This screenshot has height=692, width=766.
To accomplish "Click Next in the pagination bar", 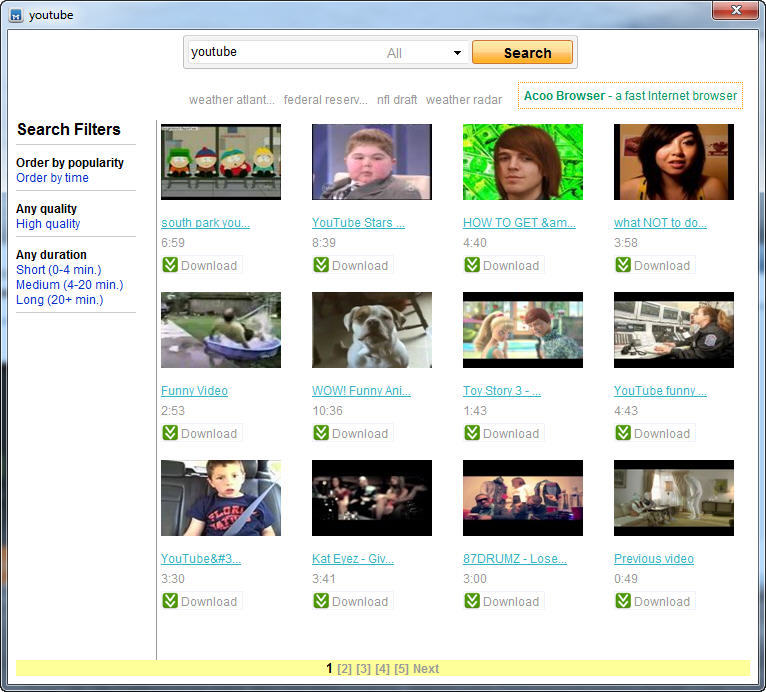I will [426, 669].
